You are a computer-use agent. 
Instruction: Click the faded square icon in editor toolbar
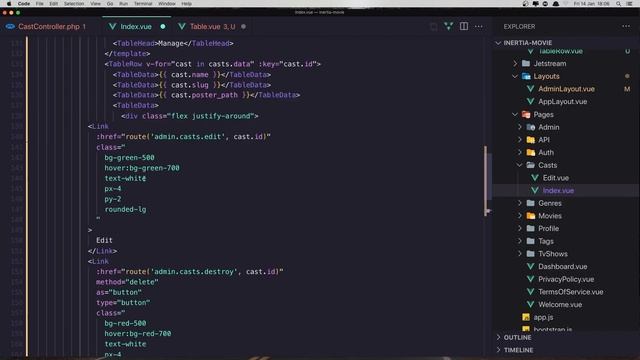click(433, 27)
